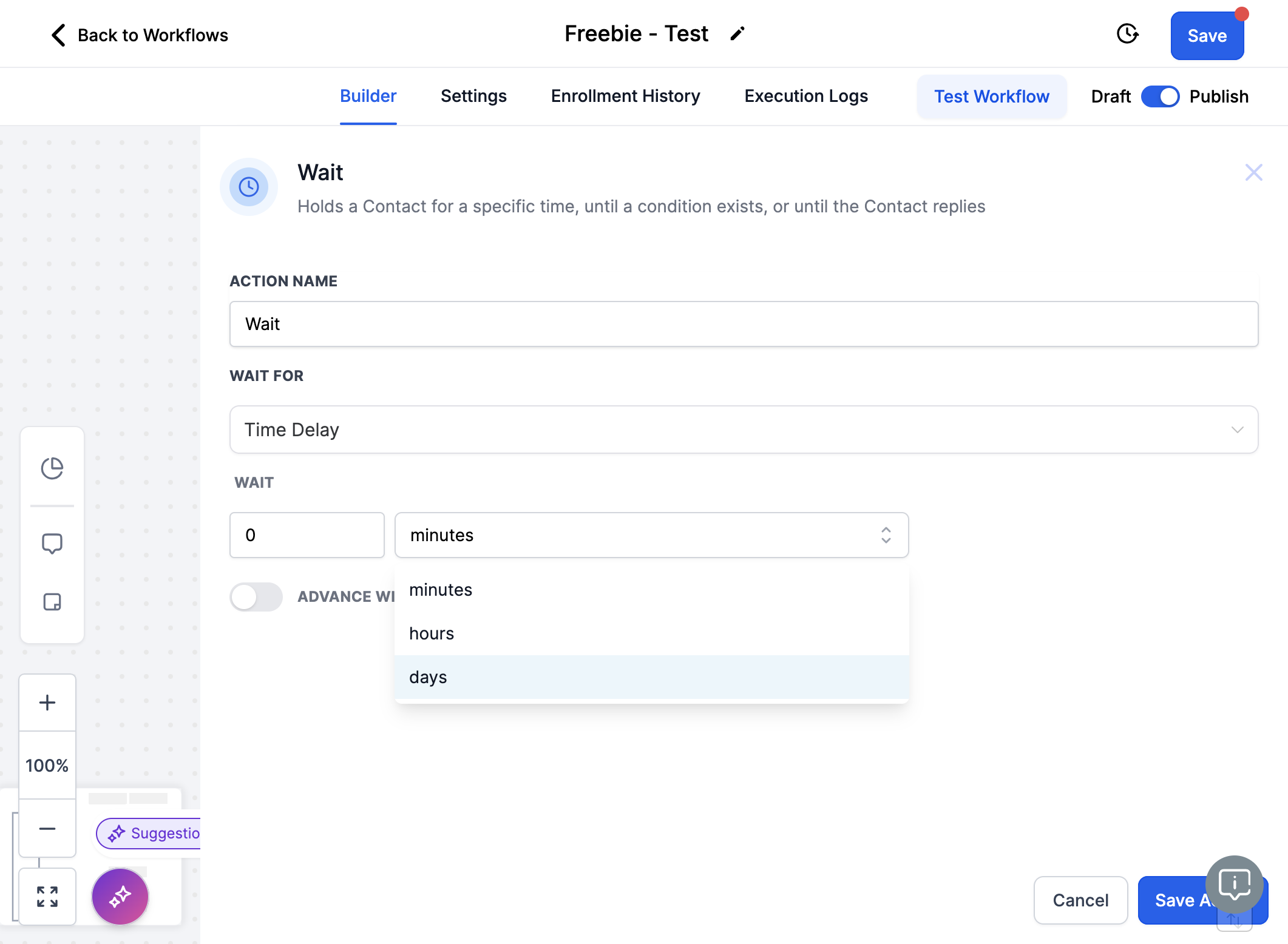Click the Cancel button

pyautogui.click(x=1080, y=900)
